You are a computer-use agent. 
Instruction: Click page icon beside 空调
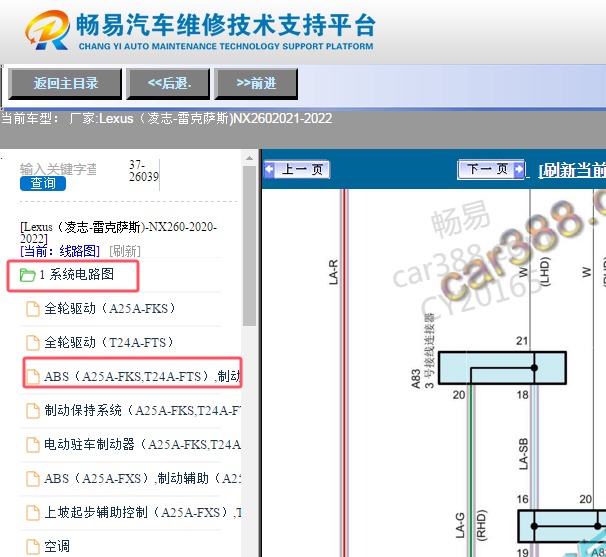33,547
